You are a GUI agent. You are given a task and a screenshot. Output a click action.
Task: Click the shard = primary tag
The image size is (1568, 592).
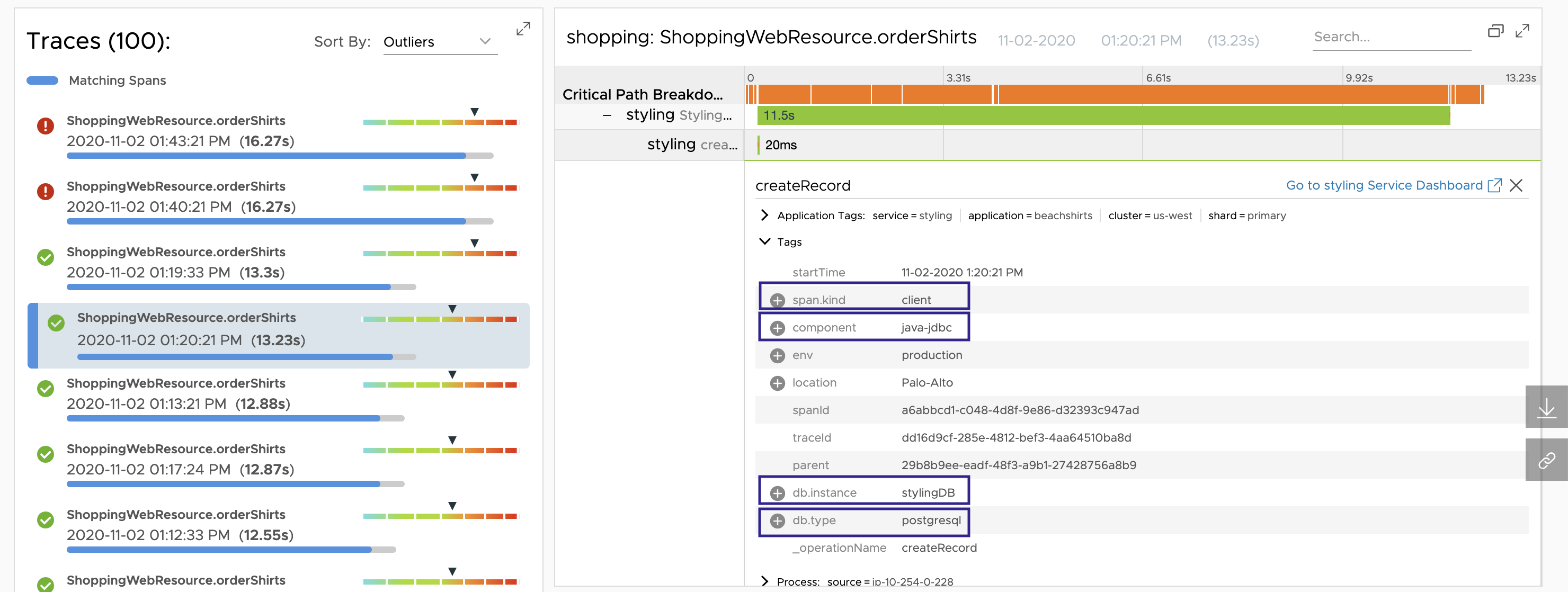(x=1246, y=216)
